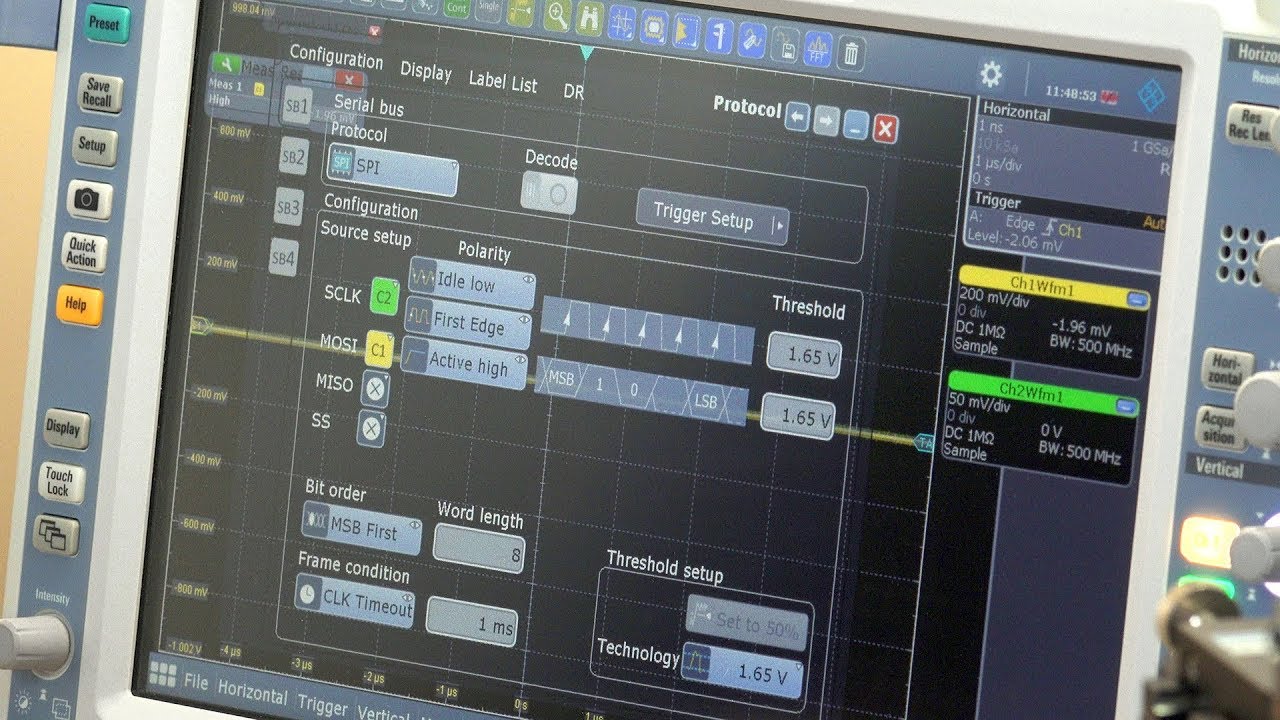Click the FFT toolbar icon
The image size is (1280, 720).
[818, 48]
